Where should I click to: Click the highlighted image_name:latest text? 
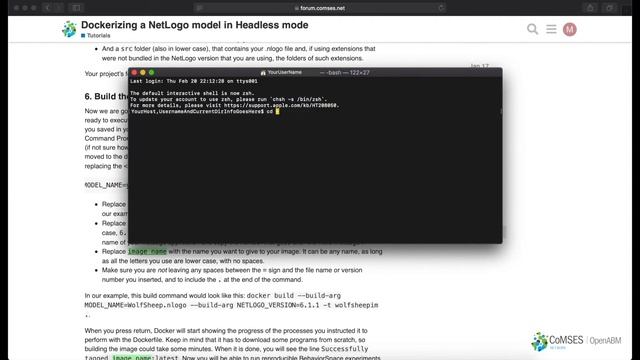tap(145, 358)
